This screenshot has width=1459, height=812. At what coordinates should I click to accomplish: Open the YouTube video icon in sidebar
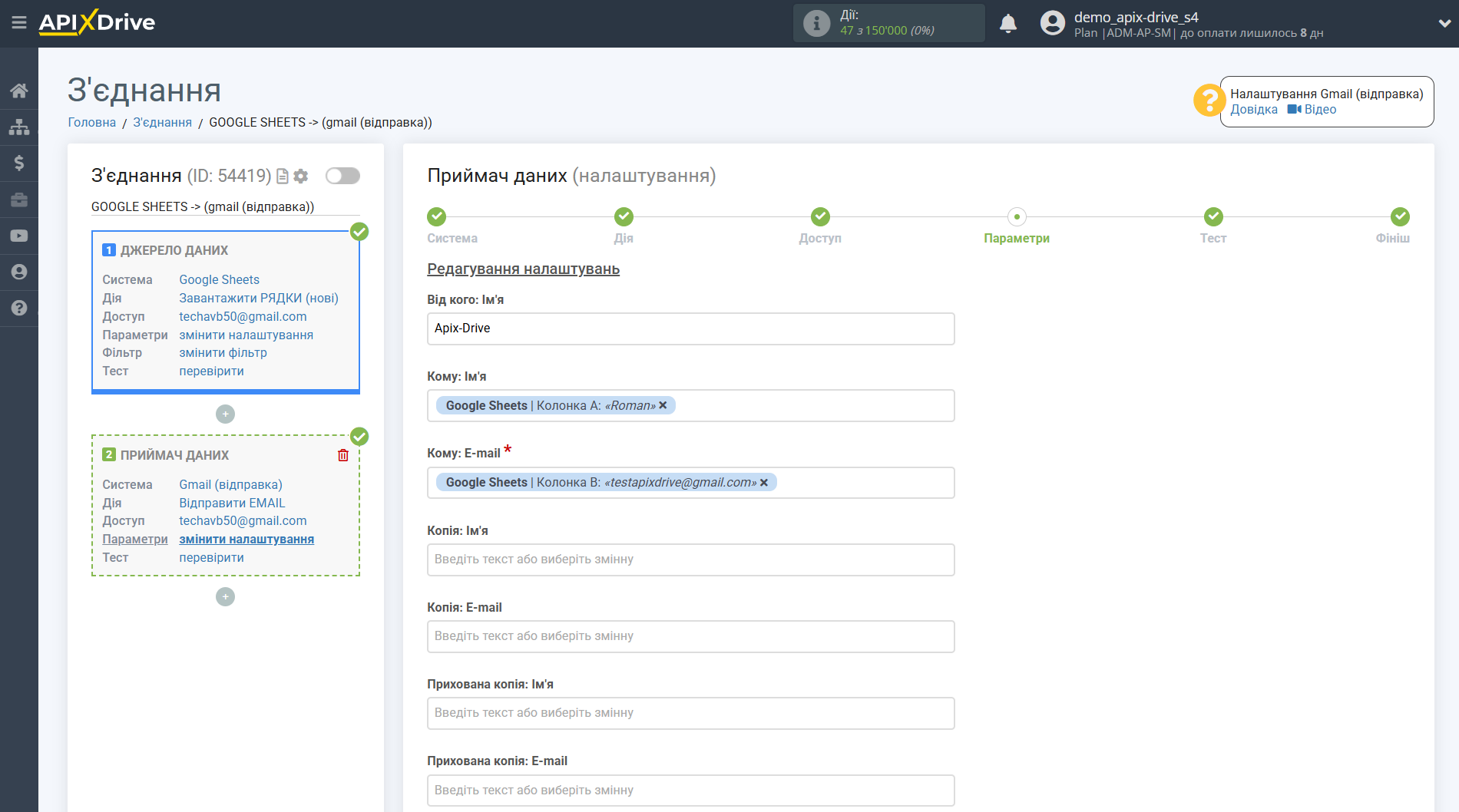(x=19, y=236)
